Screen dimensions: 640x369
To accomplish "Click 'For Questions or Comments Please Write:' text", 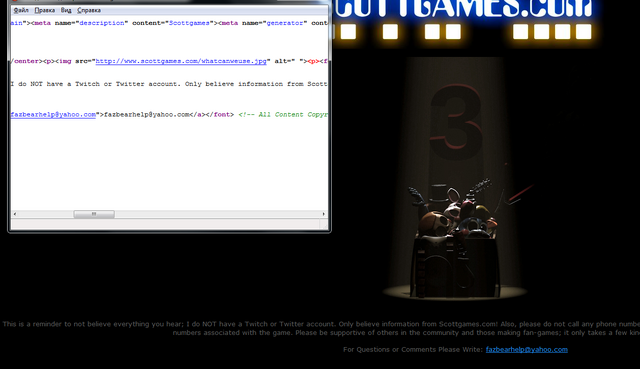I will (413, 349).
